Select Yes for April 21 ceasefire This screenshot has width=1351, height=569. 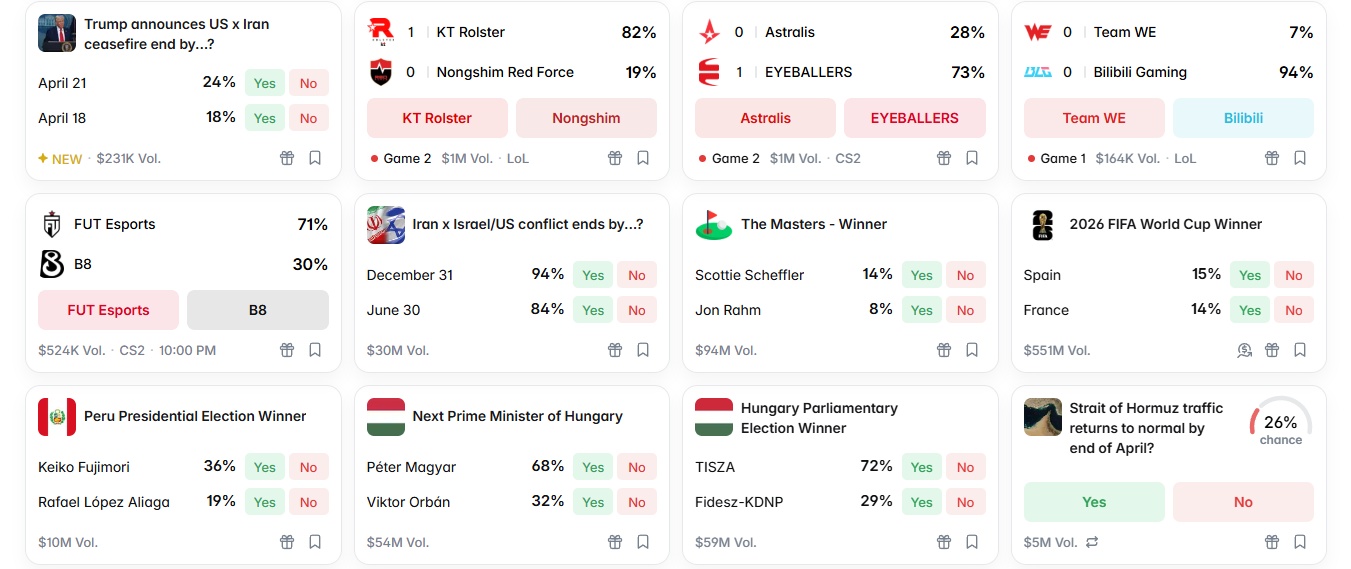[x=265, y=83]
